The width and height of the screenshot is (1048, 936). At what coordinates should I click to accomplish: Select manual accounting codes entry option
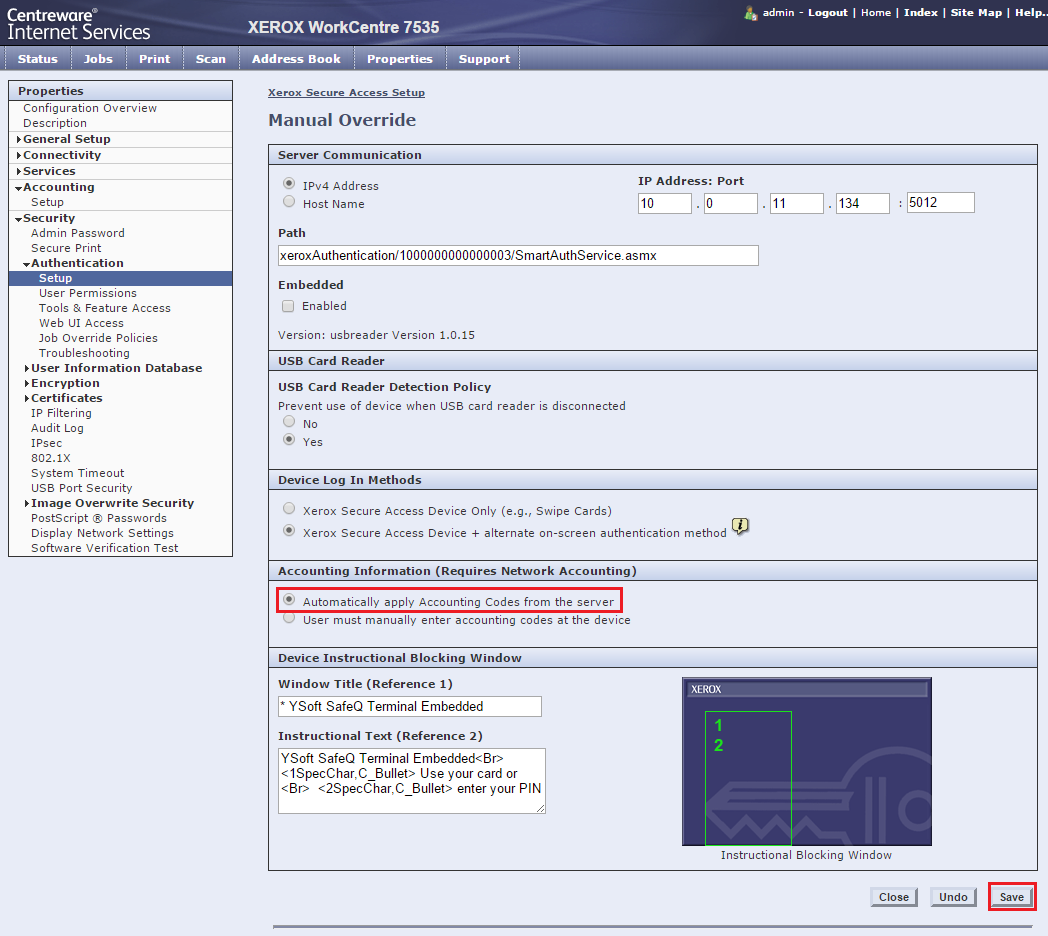coord(289,619)
